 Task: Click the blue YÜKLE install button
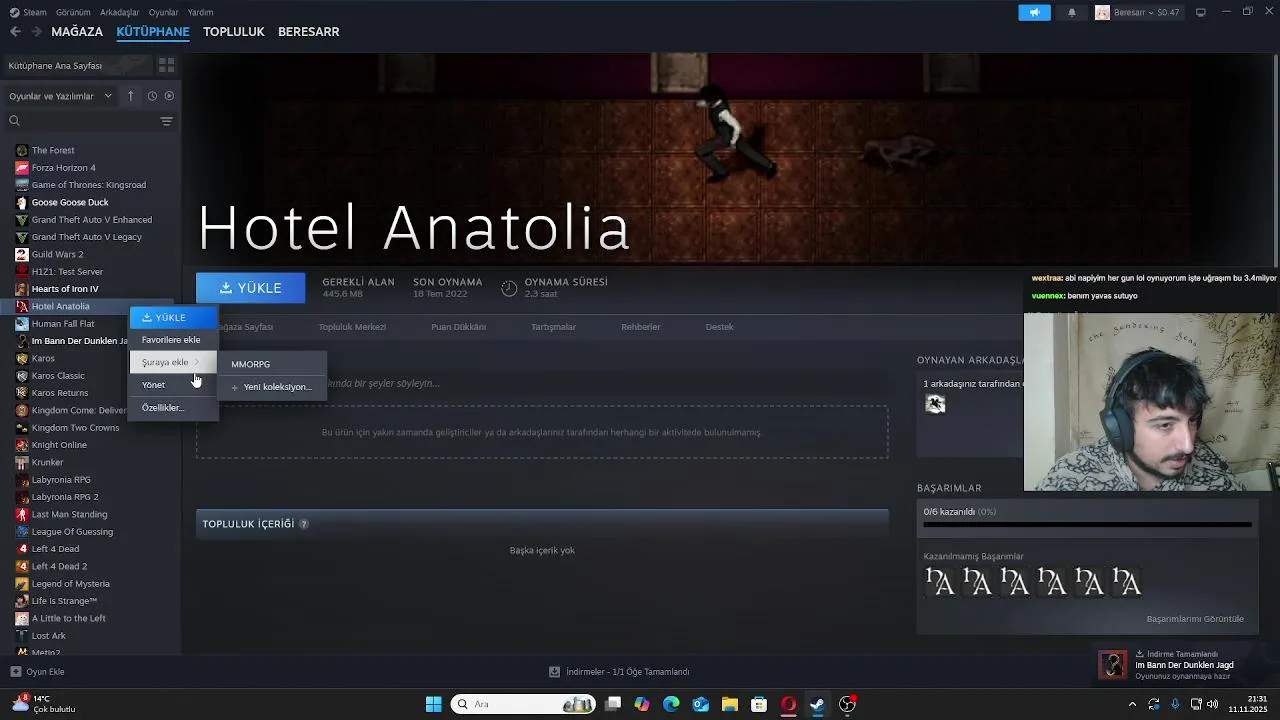pos(251,288)
